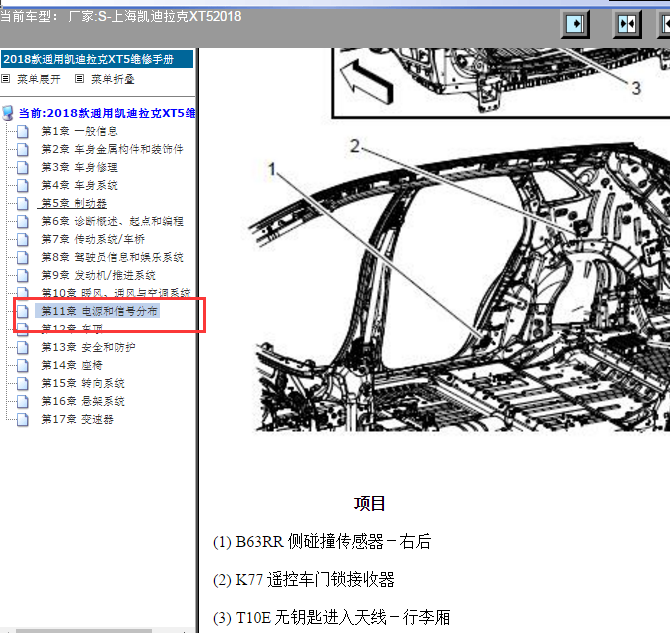Click page icon for 第11章 电源和信号分布
This screenshot has height=633, width=670.
click(x=23, y=311)
